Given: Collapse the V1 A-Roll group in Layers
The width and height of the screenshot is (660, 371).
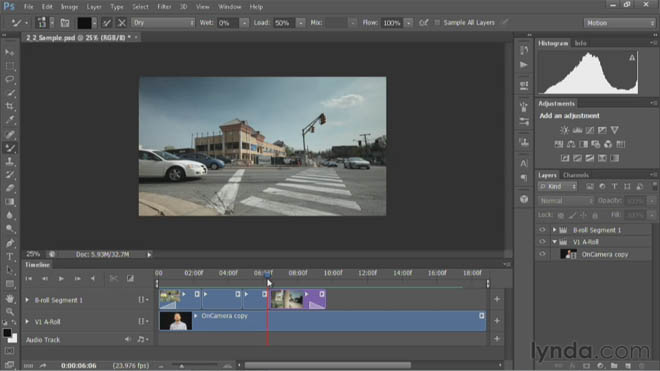Looking at the screenshot, I should point(554,242).
